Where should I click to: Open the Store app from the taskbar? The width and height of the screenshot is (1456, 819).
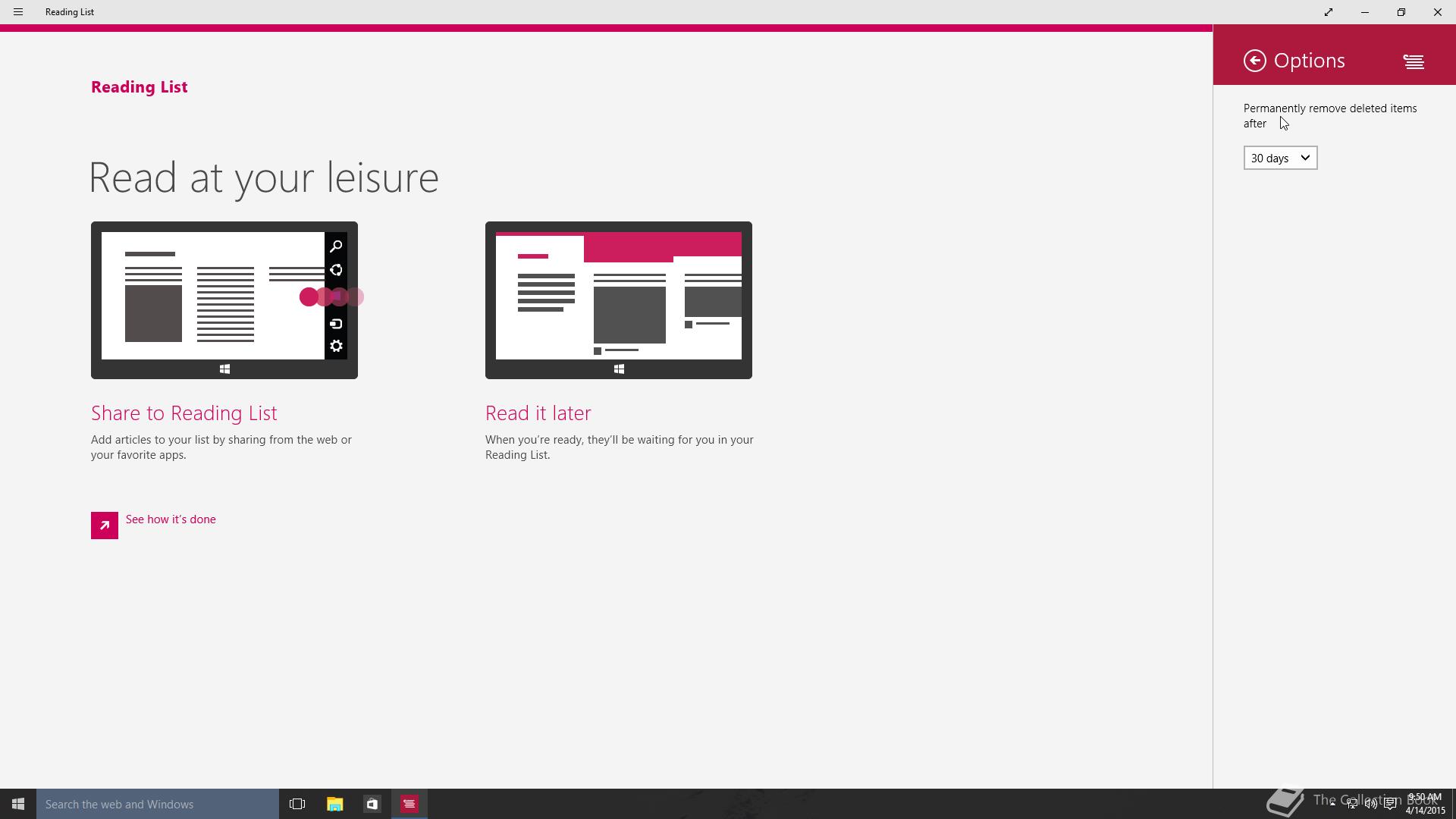click(372, 804)
